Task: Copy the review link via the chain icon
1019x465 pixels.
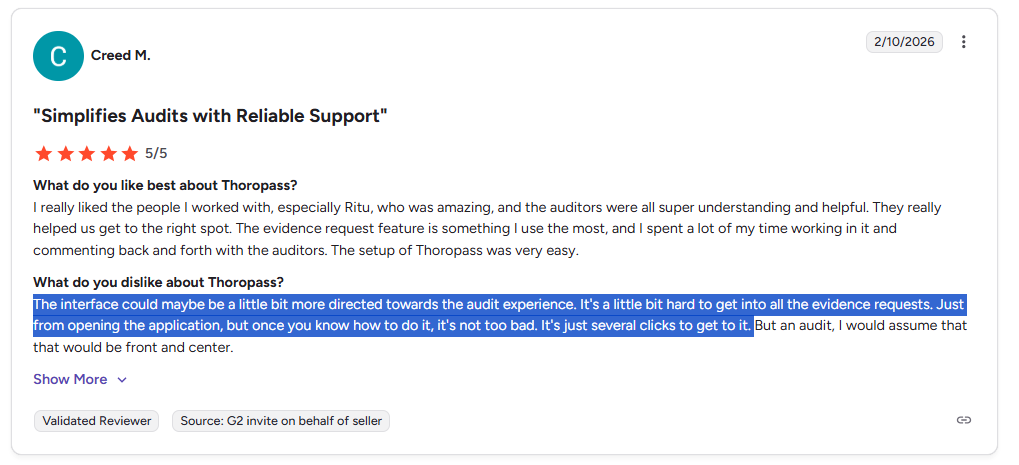Action: 963,420
